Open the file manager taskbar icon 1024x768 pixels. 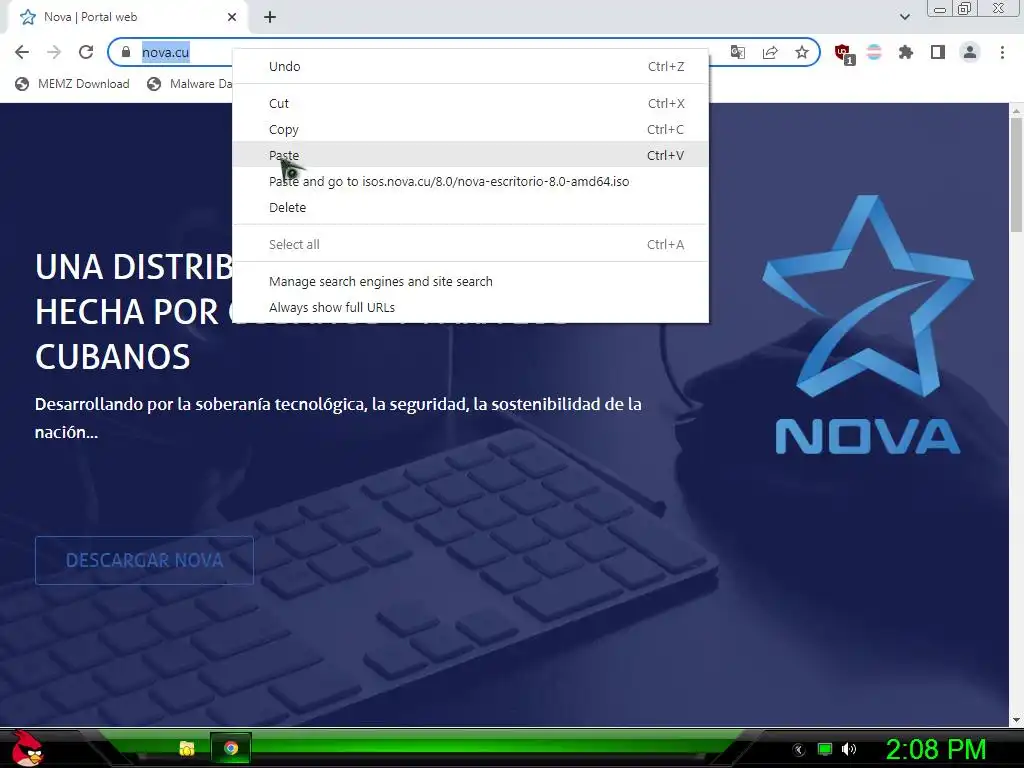tap(187, 748)
